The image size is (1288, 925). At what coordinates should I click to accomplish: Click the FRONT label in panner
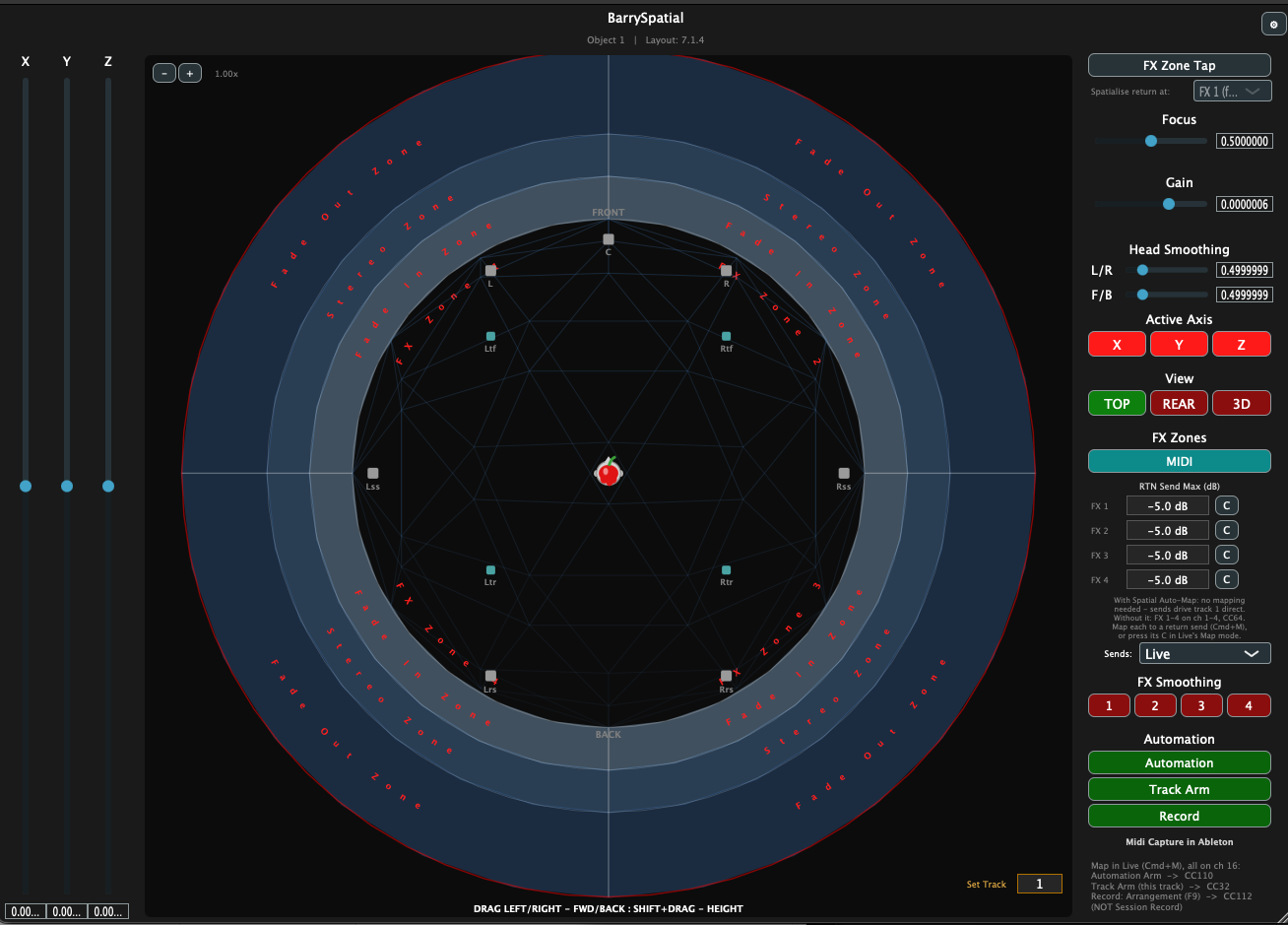coord(609,213)
